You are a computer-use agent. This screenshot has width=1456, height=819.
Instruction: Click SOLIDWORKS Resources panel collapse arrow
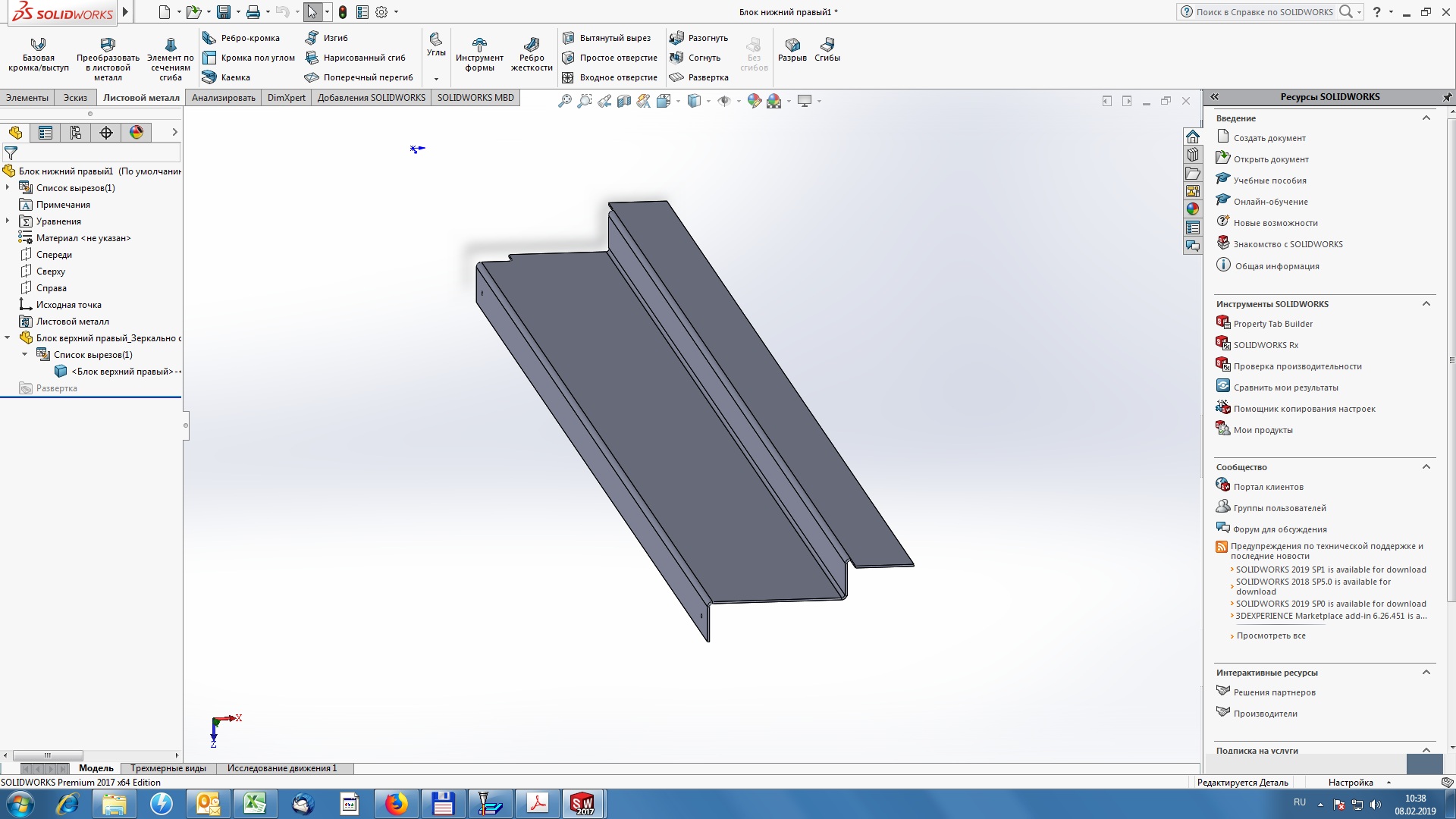[1213, 96]
